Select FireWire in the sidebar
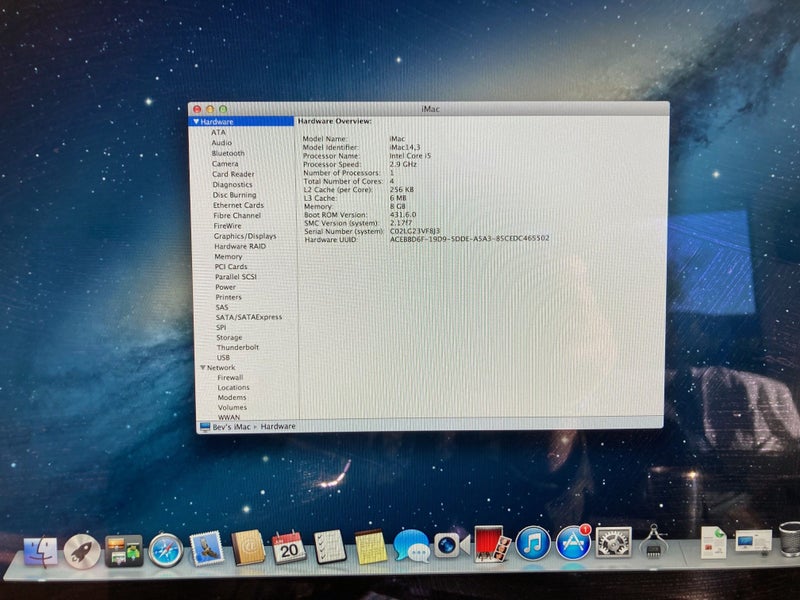 point(228,226)
